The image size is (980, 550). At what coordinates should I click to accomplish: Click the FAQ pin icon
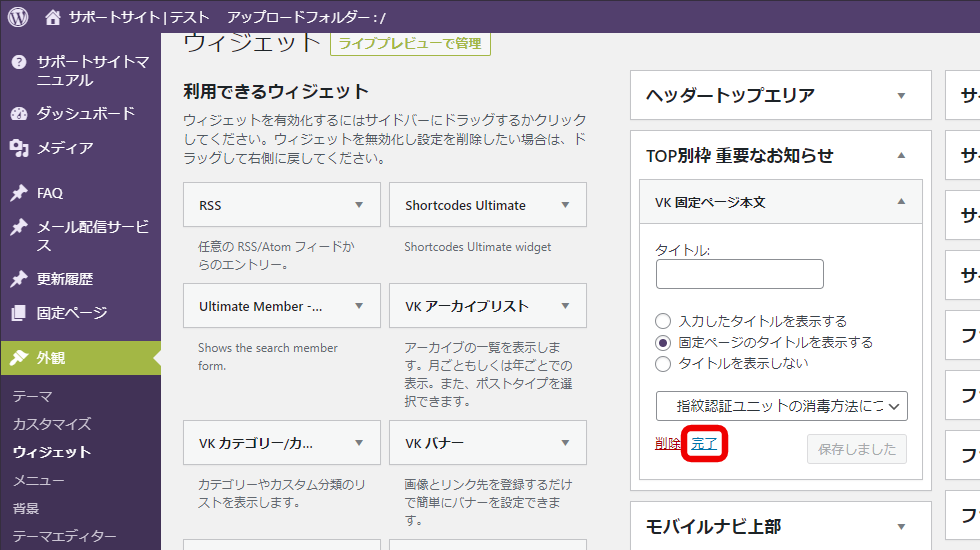pos(19,193)
